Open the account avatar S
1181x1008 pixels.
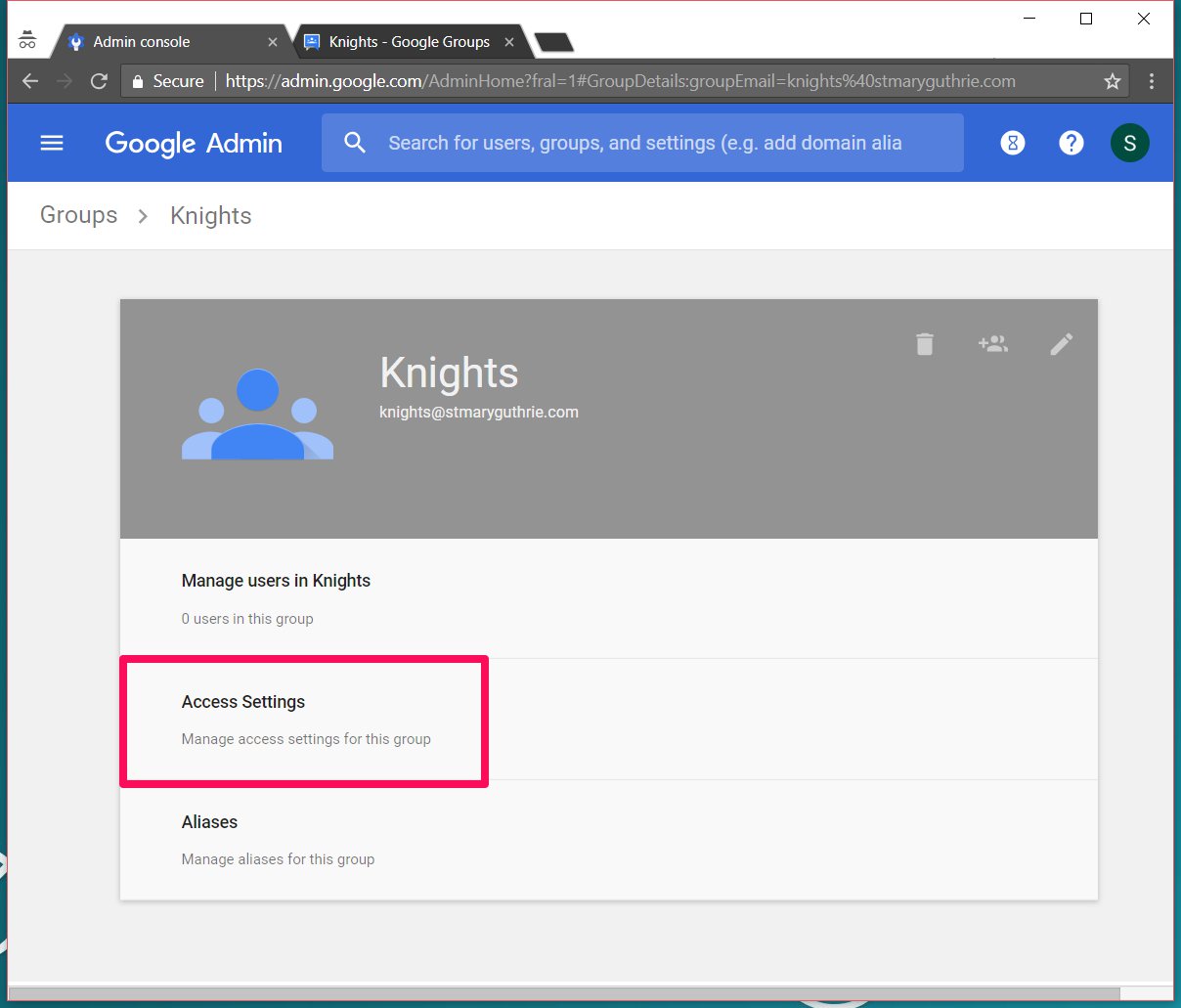(x=1130, y=143)
